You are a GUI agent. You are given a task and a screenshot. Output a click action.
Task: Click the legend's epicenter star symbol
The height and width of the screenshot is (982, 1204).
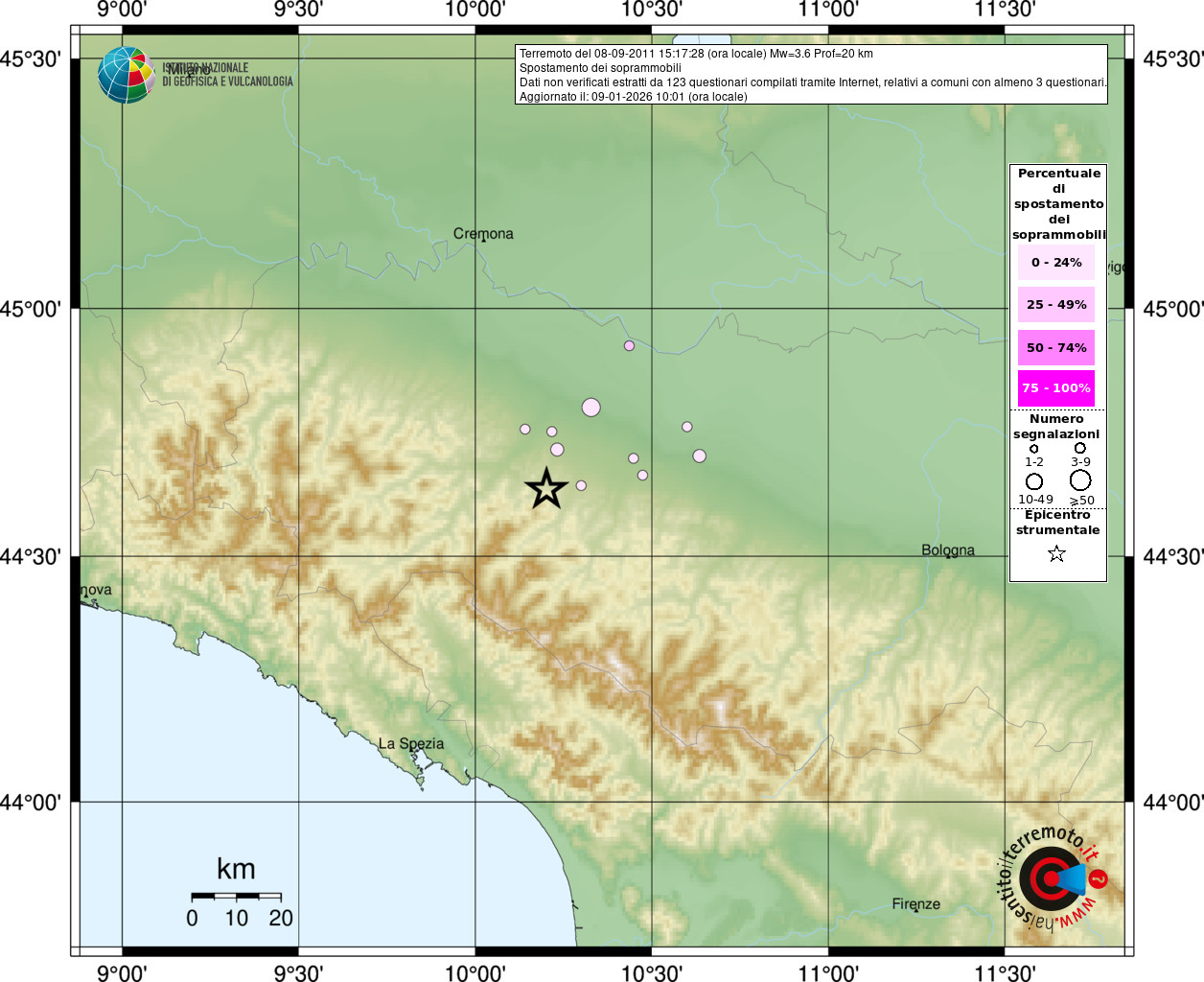point(1056,553)
